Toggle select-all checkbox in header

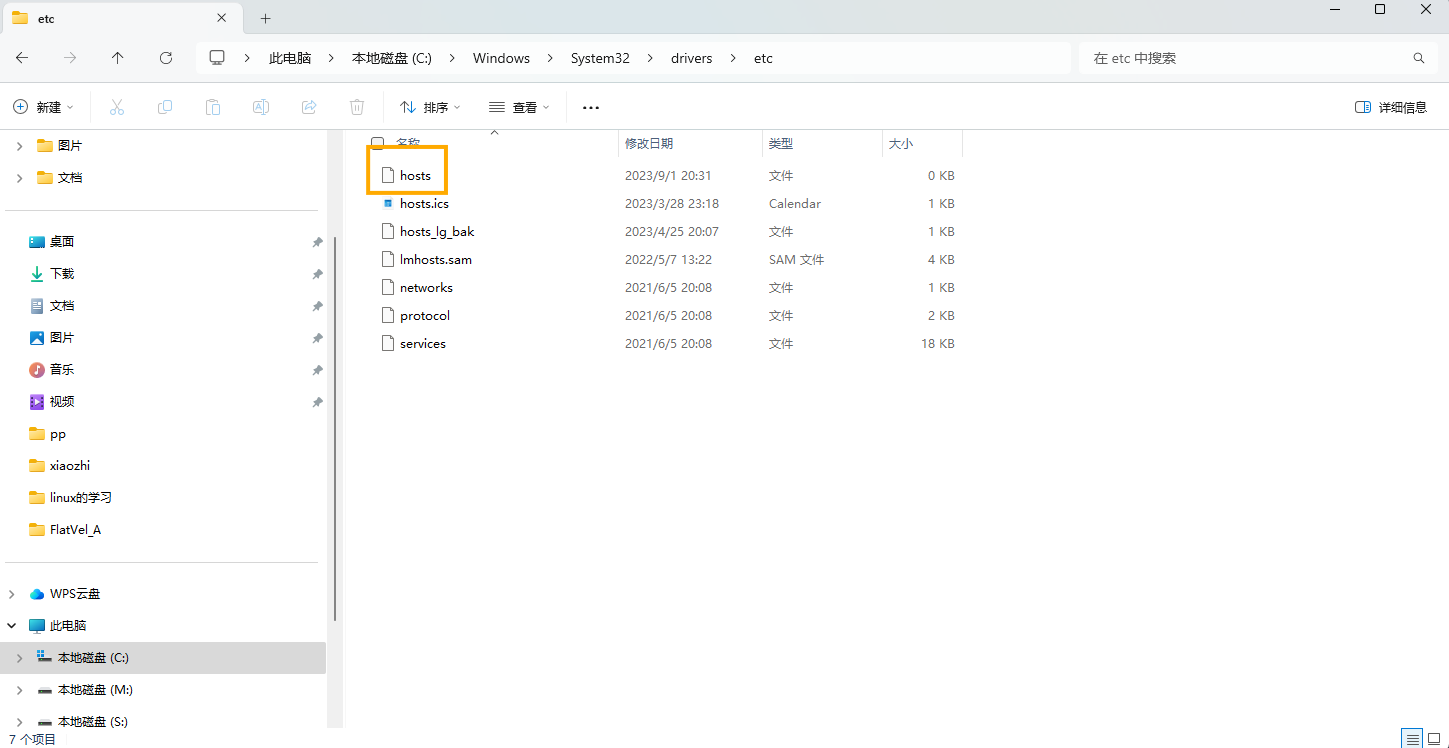pyautogui.click(x=377, y=143)
